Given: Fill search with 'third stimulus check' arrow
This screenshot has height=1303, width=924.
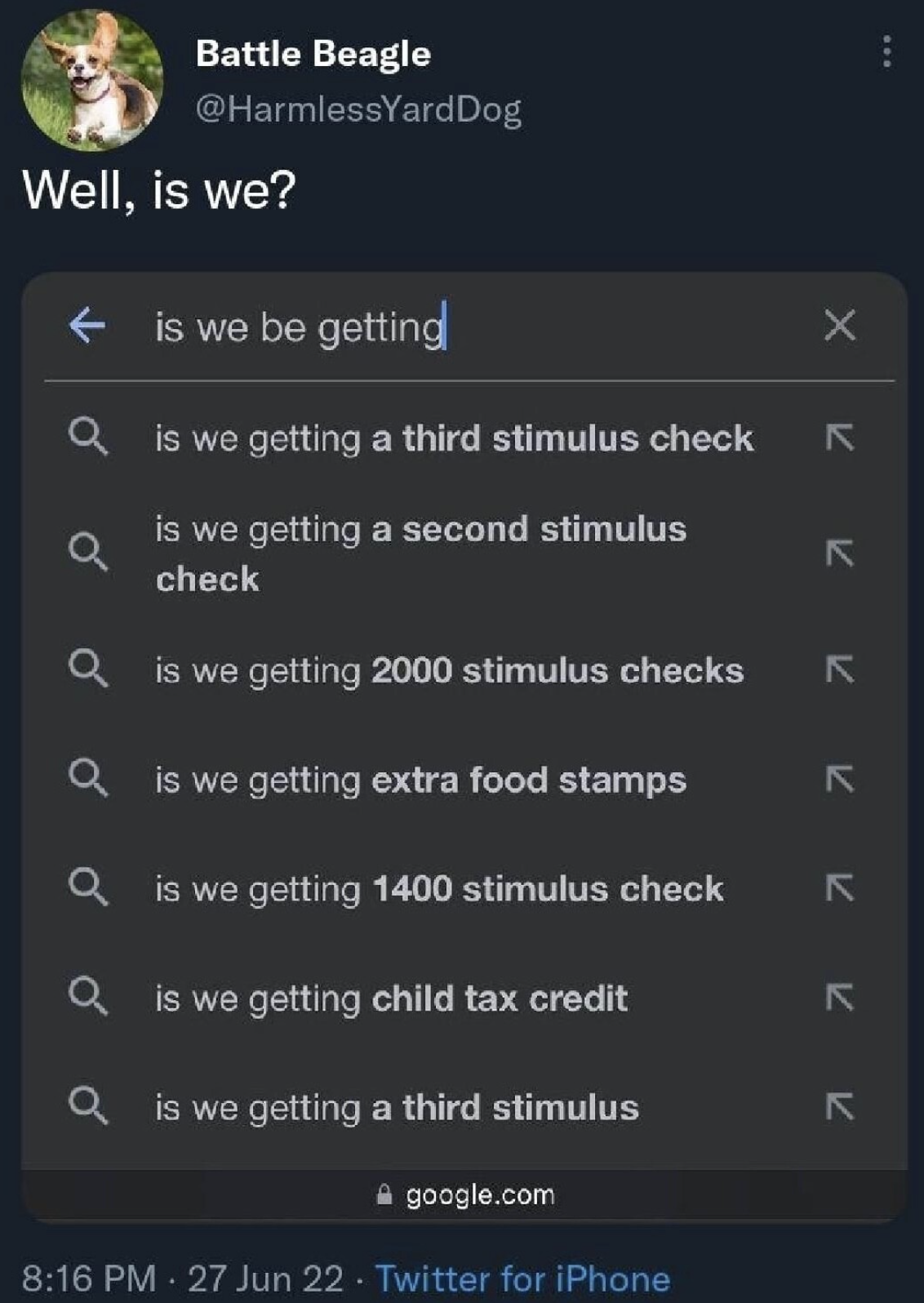Looking at the screenshot, I should tap(839, 438).
